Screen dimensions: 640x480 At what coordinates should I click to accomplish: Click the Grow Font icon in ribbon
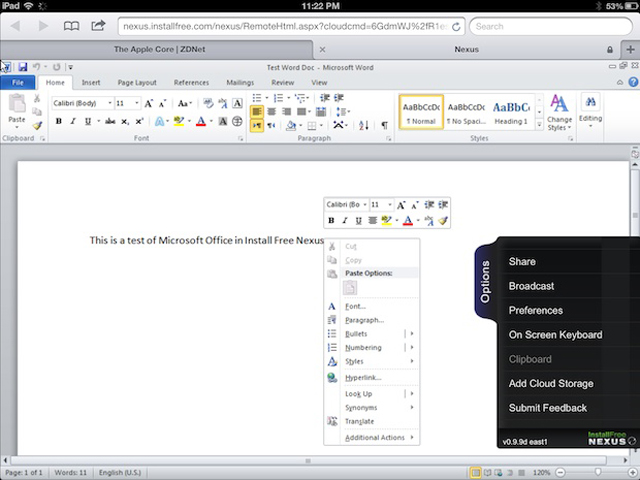pyautogui.click(x=149, y=103)
